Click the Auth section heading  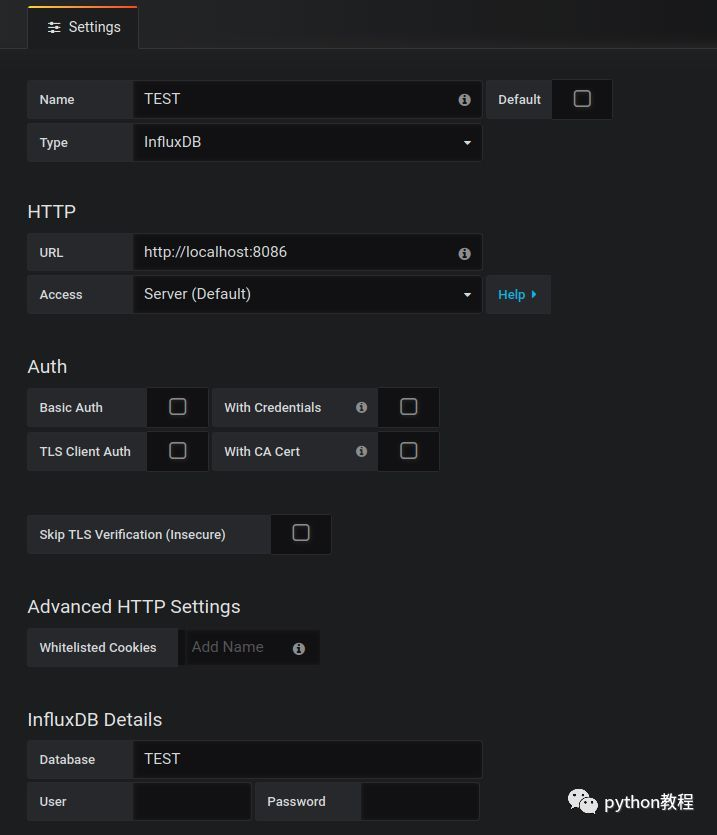(x=47, y=367)
